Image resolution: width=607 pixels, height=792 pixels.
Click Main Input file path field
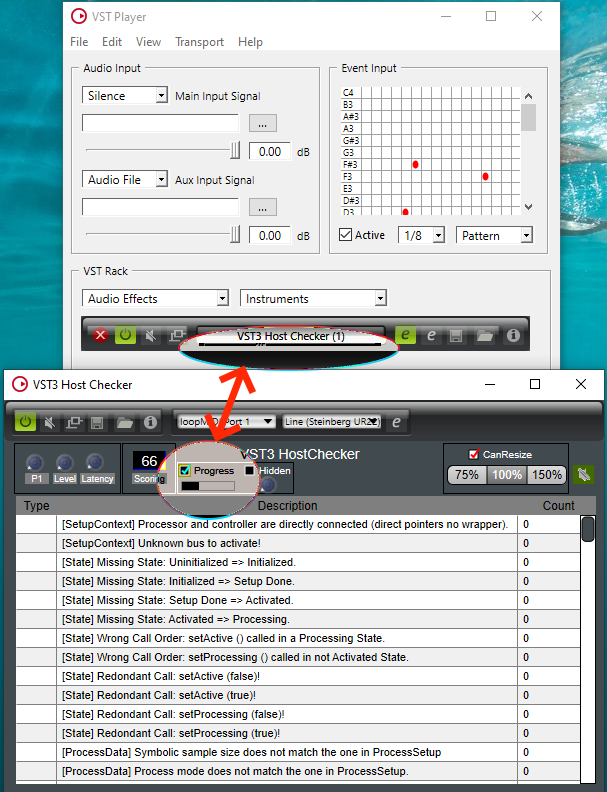[x=160, y=123]
